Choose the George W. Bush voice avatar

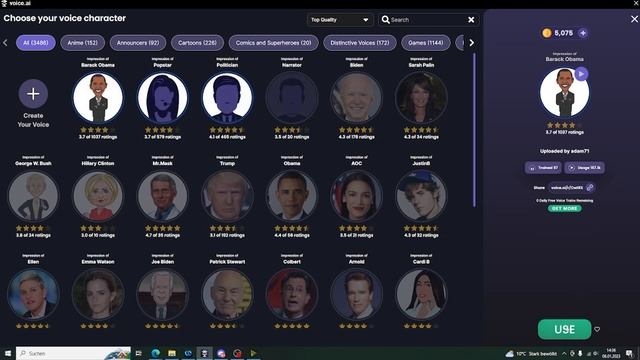pos(33,196)
